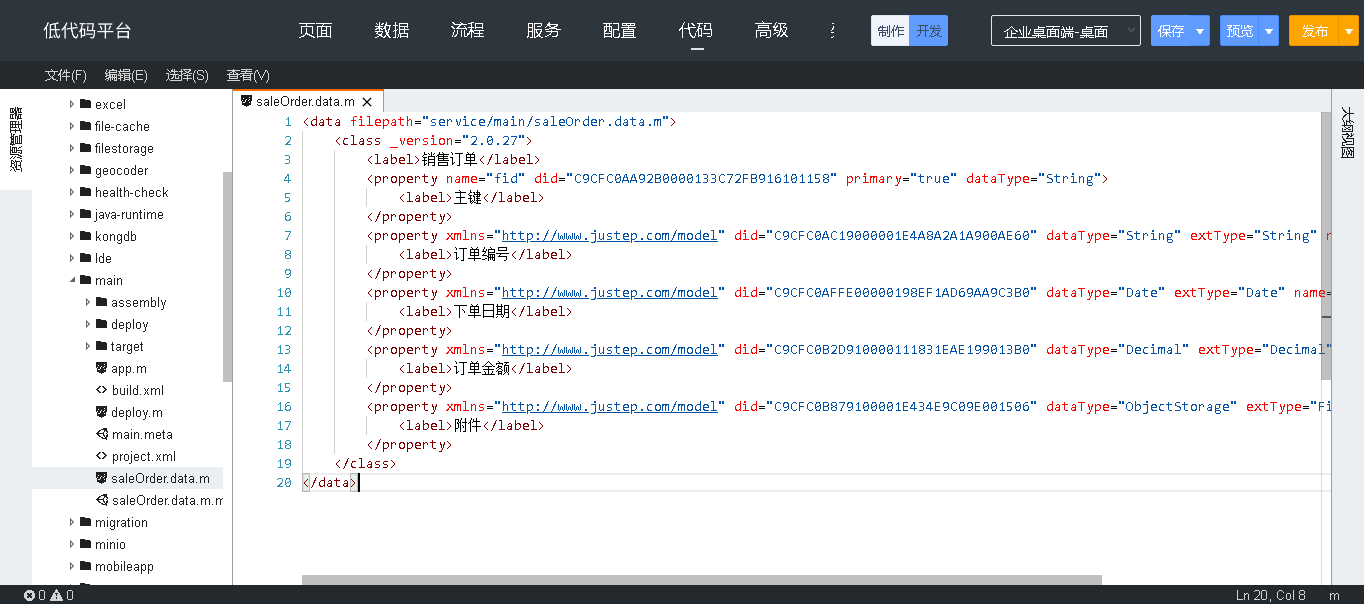Switch to the 数据 top tab
1364x604 pixels.
(392, 30)
